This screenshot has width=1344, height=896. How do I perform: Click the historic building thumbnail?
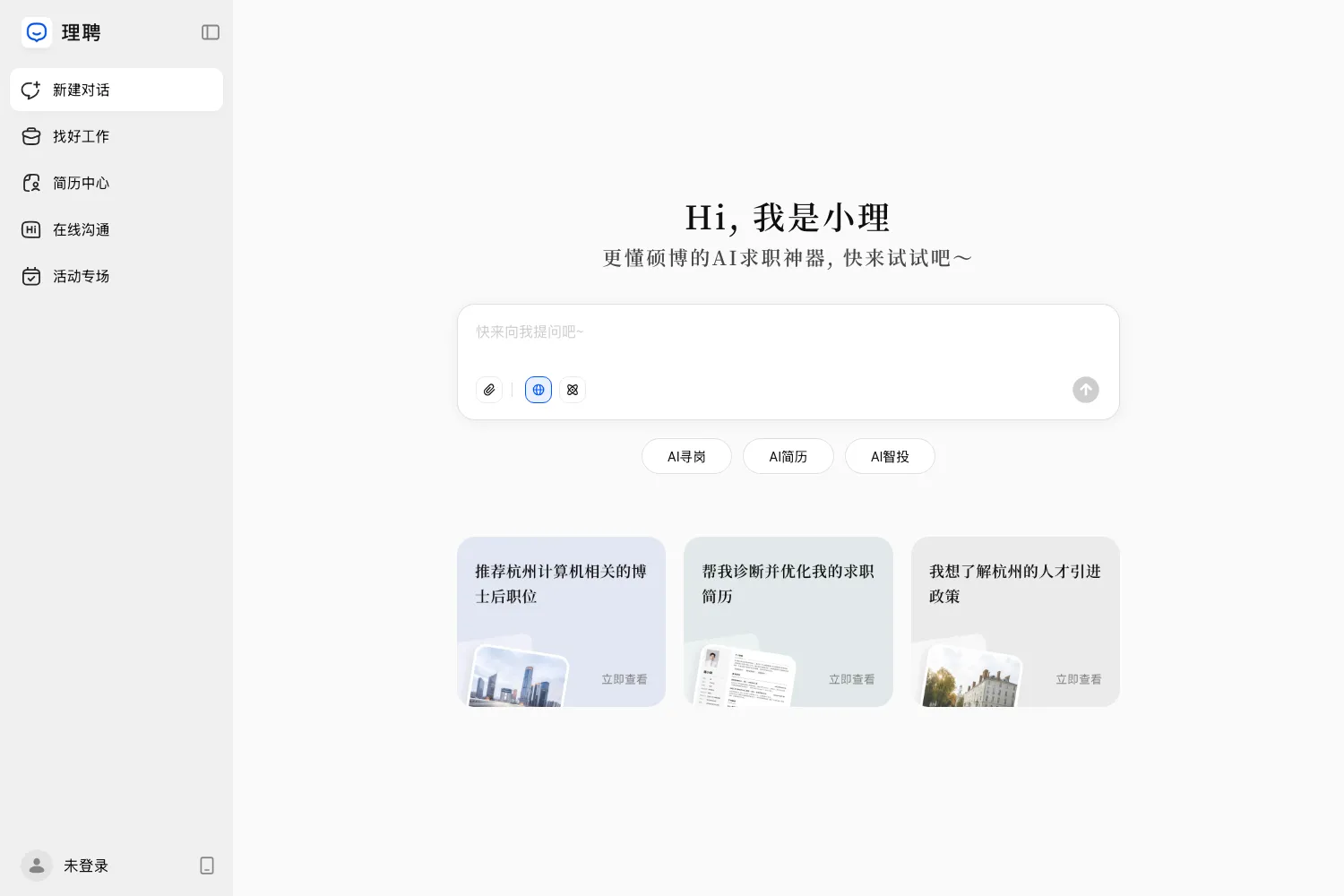[972, 676]
